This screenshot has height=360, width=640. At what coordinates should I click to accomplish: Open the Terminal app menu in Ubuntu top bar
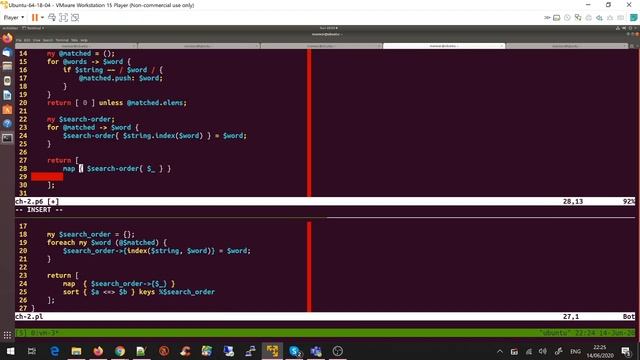click(33, 28)
